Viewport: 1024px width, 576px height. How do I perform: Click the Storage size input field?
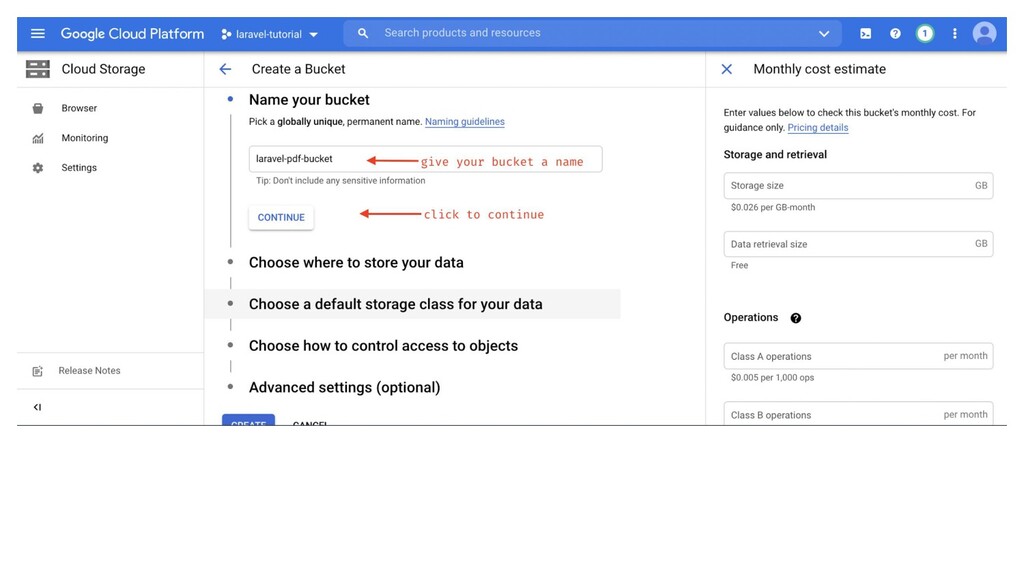tap(850, 186)
